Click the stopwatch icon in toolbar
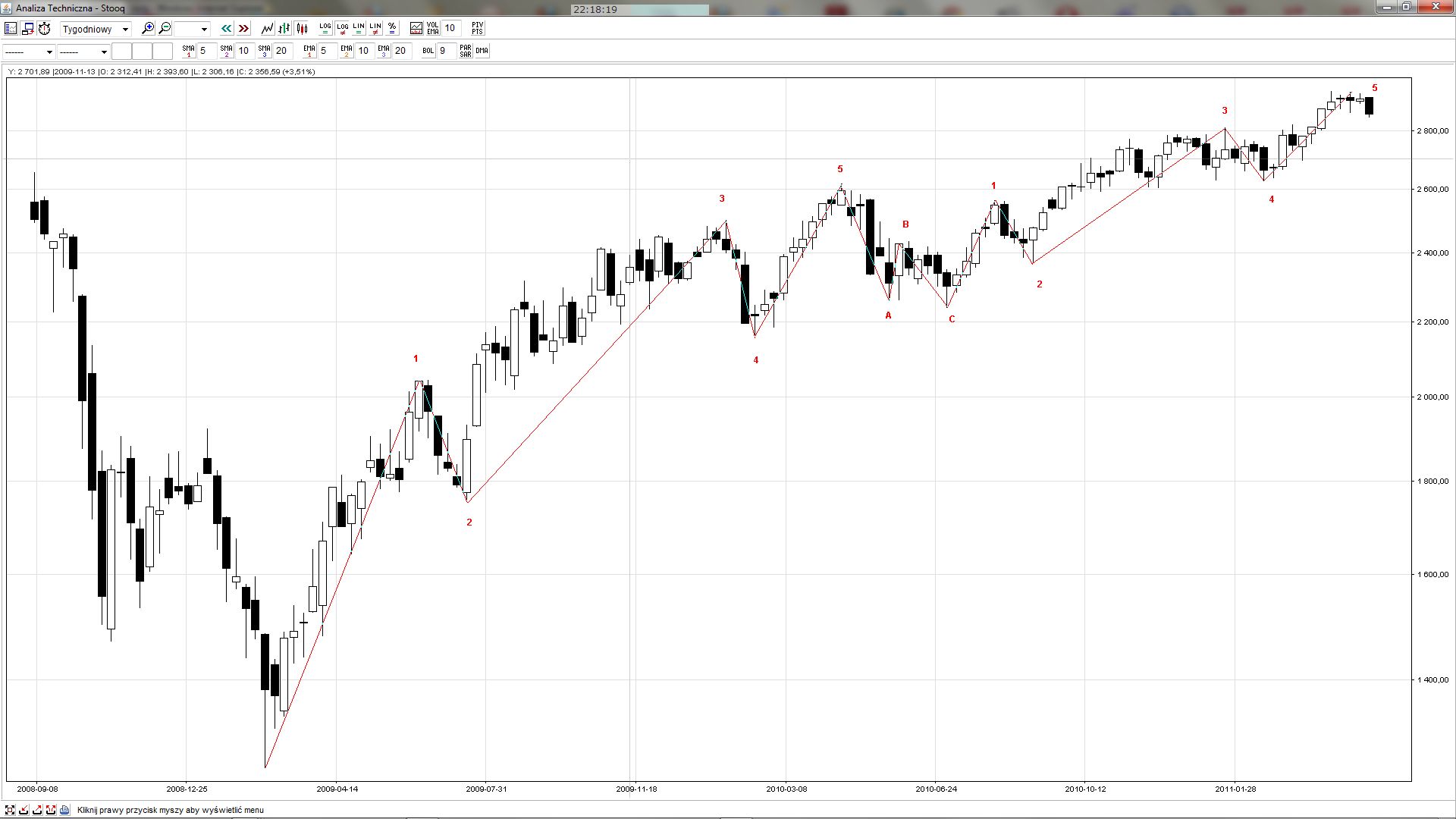Image resolution: width=1456 pixels, height=819 pixels. 45,29
